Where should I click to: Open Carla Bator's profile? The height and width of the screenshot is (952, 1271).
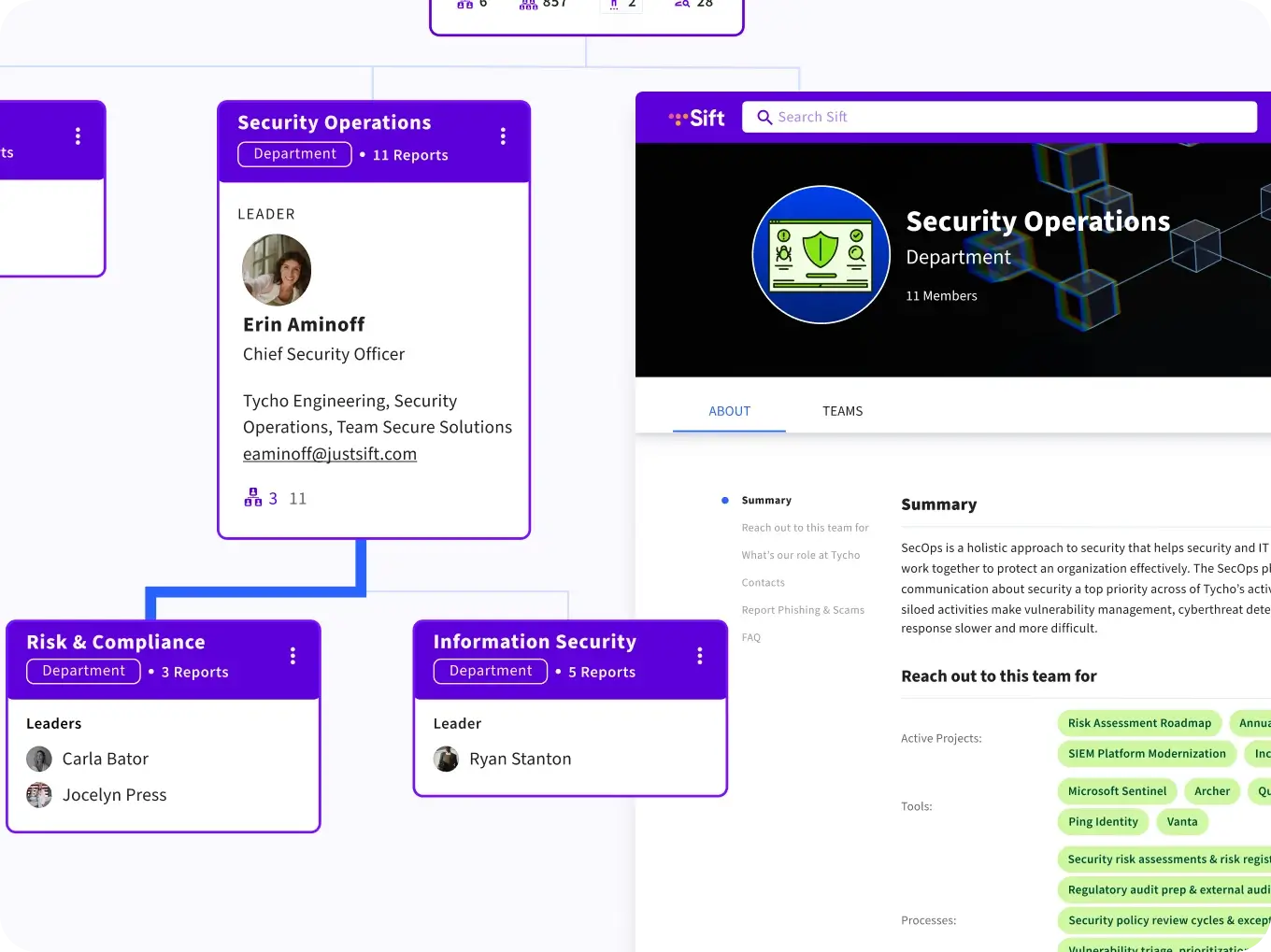point(106,759)
